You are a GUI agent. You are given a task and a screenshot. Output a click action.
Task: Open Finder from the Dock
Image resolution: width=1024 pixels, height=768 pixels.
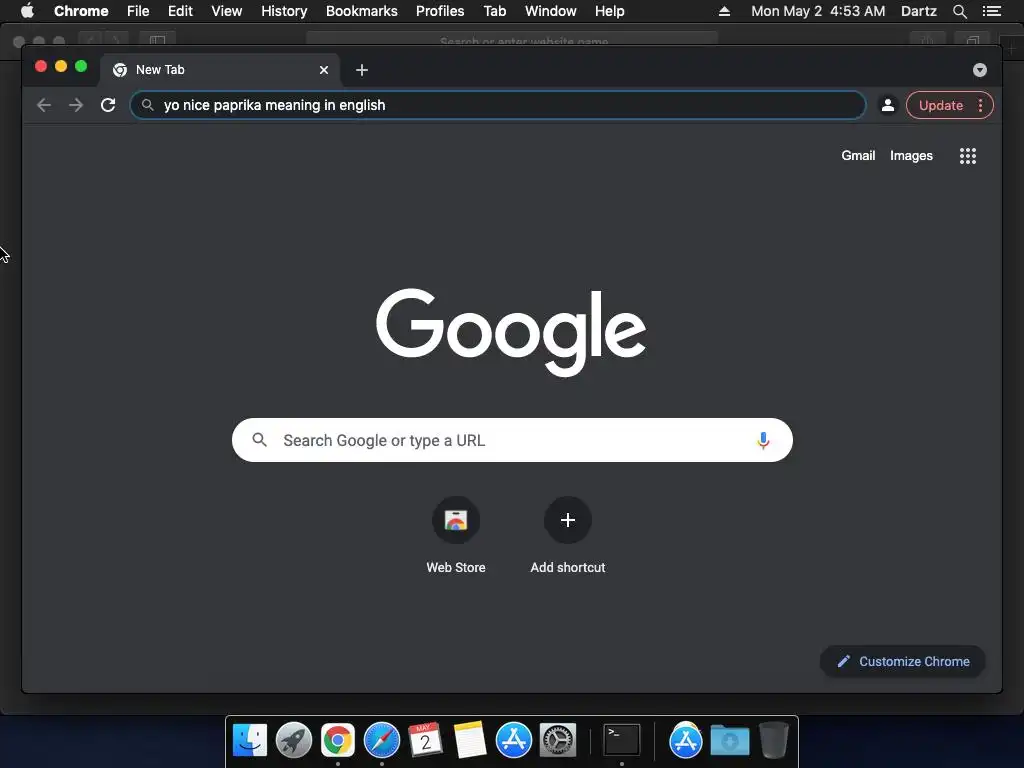250,740
